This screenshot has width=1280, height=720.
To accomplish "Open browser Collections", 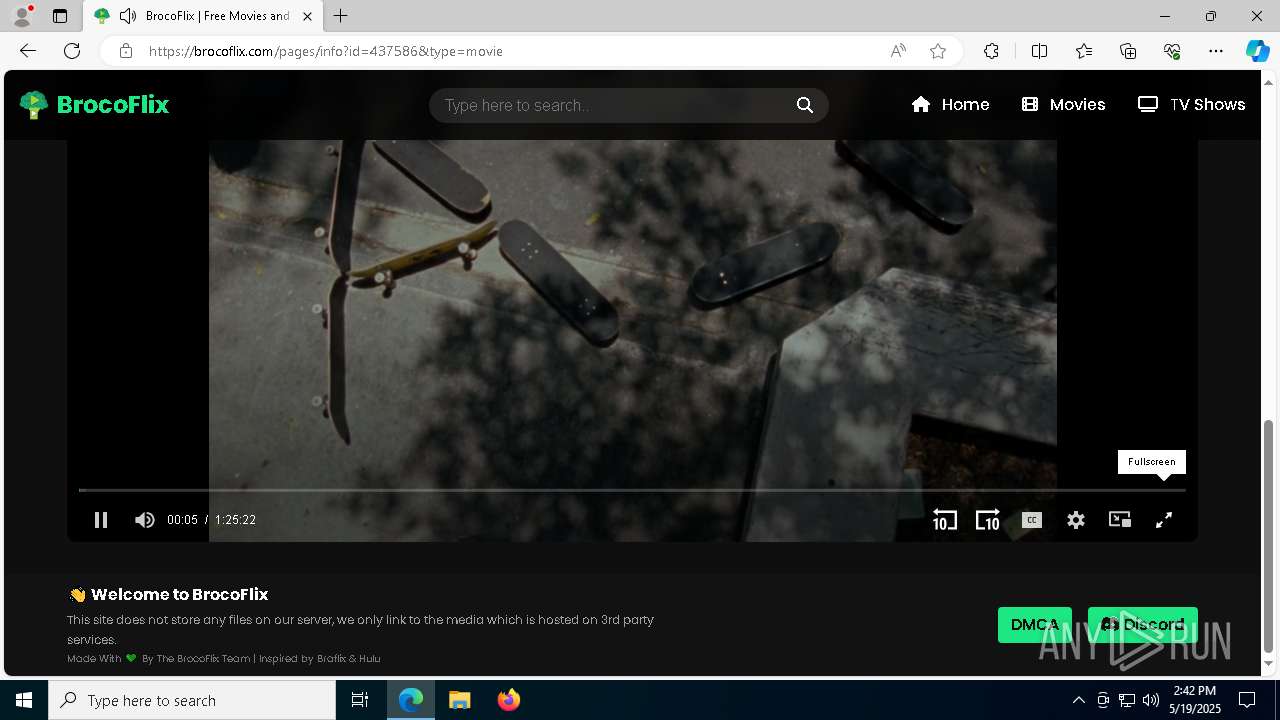I will (1128, 51).
